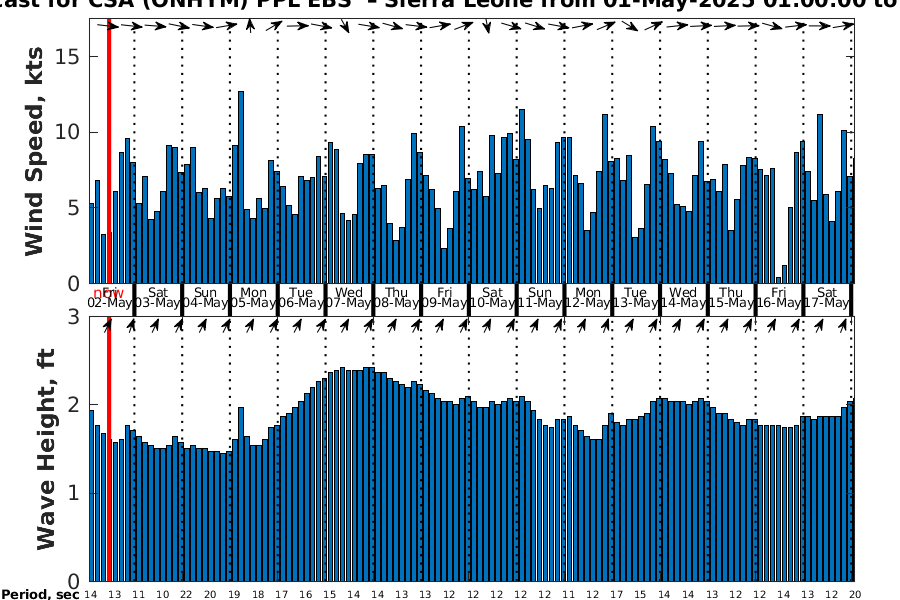This screenshot has height=600, width=900.
Task: Select the period value 18
Action: pos(258,595)
